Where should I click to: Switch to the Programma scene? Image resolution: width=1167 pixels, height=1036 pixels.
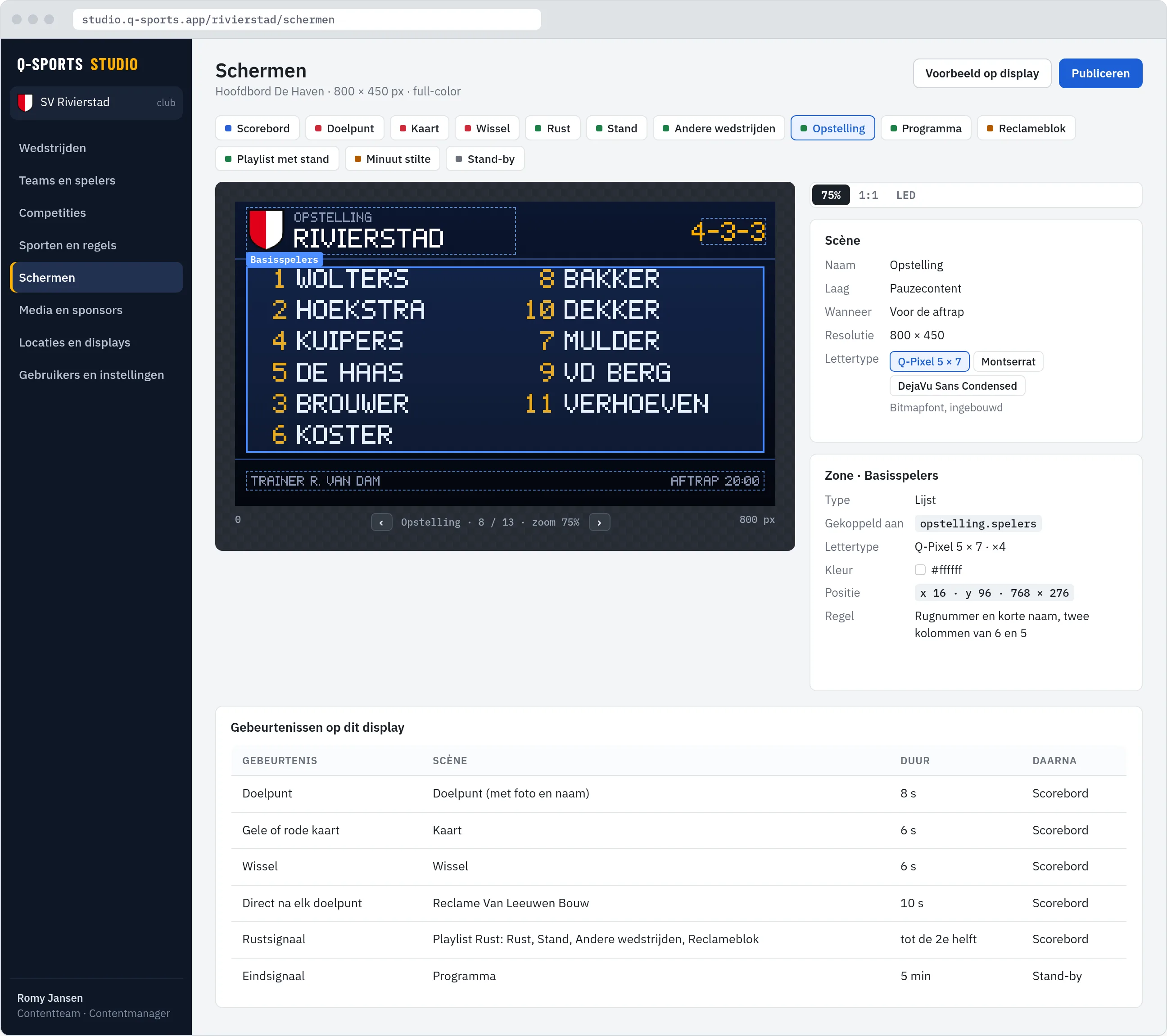point(926,128)
